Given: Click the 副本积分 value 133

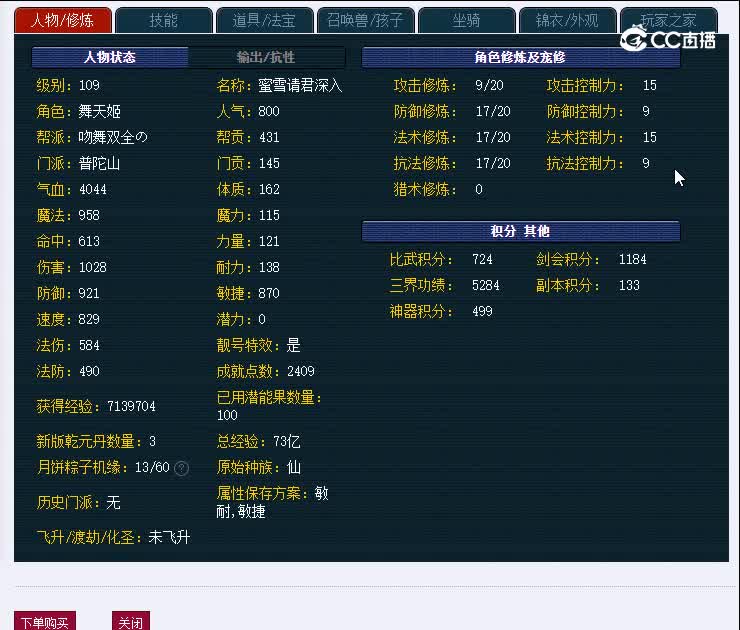Looking at the screenshot, I should point(629,285).
